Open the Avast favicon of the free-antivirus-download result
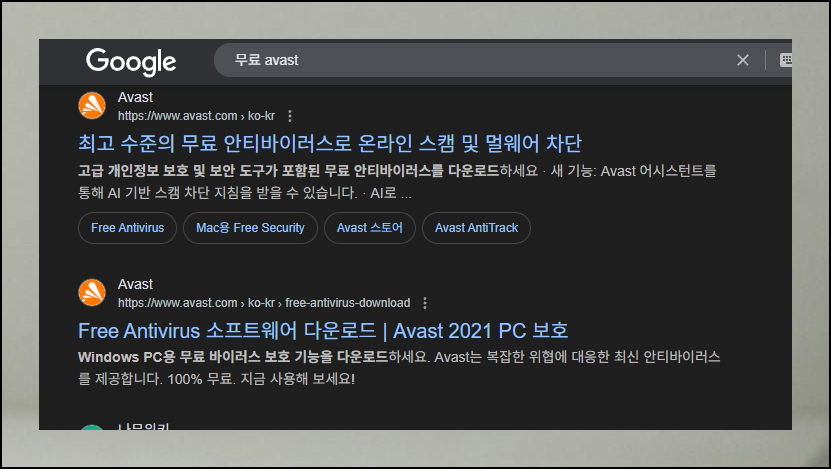The width and height of the screenshot is (831, 469). [92, 293]
